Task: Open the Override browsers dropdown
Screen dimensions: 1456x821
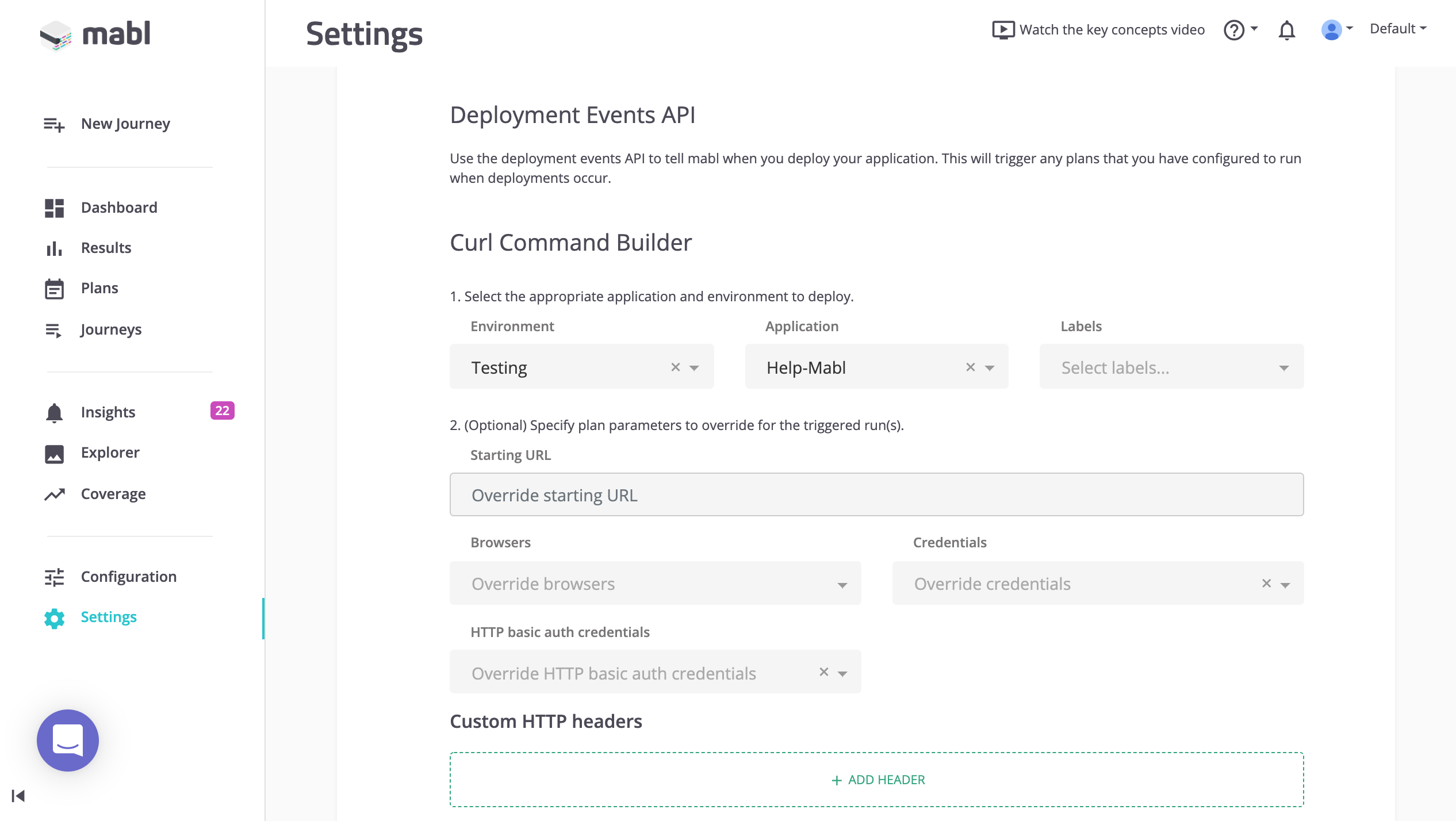Action: point(842,585)
